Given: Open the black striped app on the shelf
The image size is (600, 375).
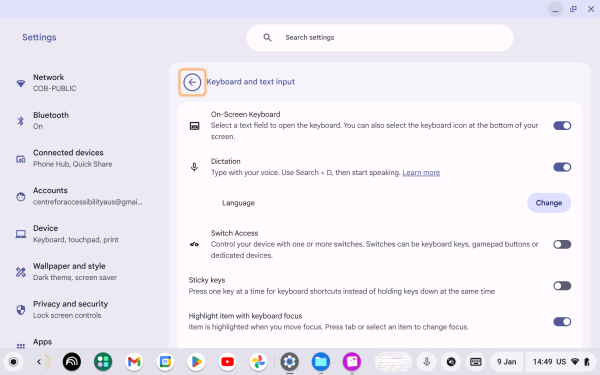Looking at the screenshot, I should pos(72,362).
